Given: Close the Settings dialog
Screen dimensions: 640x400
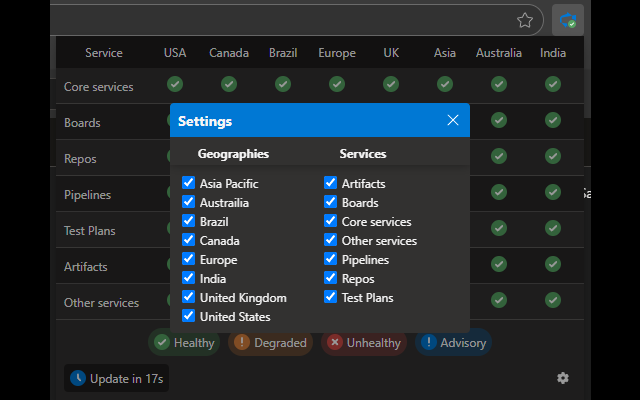Looking at the screenshot, I should tap(453, 120).
